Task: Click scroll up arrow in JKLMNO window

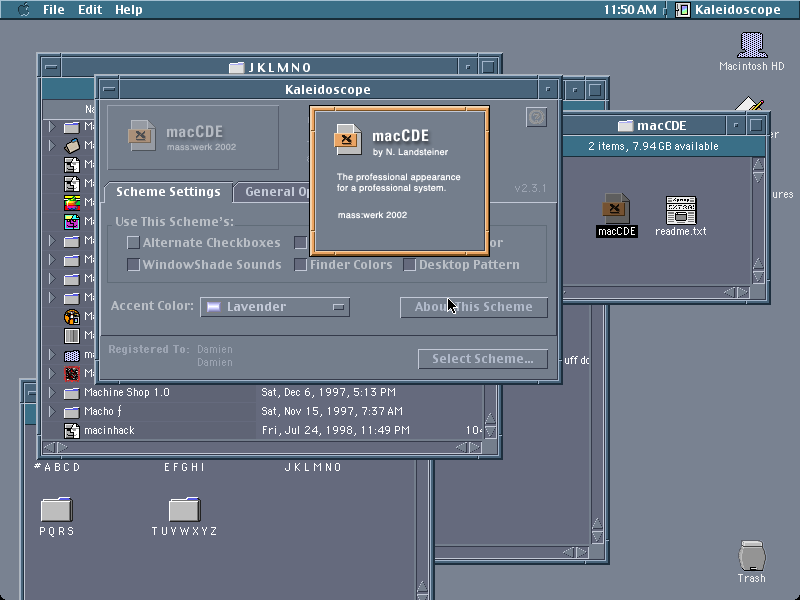Action: [490, 419]
